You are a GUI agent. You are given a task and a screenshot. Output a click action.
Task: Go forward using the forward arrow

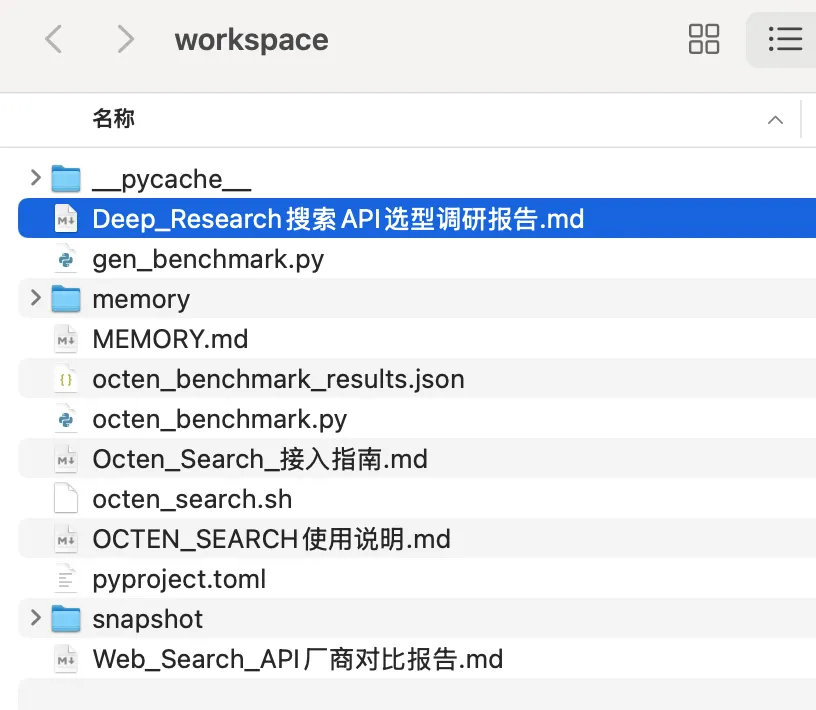point(125,40)
